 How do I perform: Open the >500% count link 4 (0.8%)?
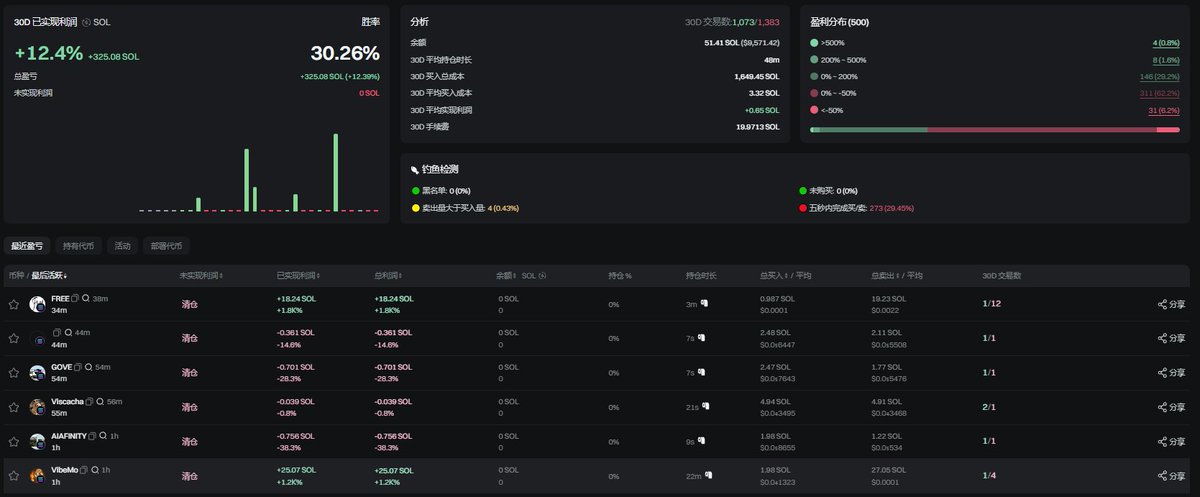(x=1165, y=43)
